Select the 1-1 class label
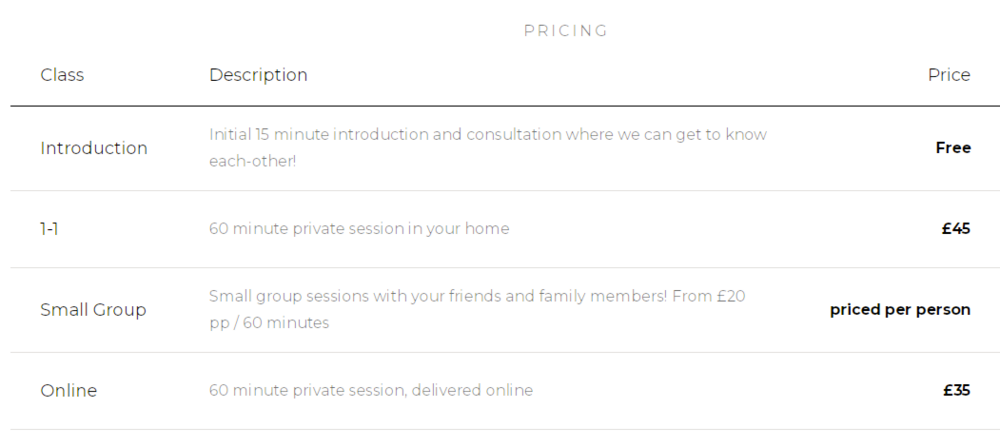The height and width of the screenshot is (447, 1000). point(49,229)
